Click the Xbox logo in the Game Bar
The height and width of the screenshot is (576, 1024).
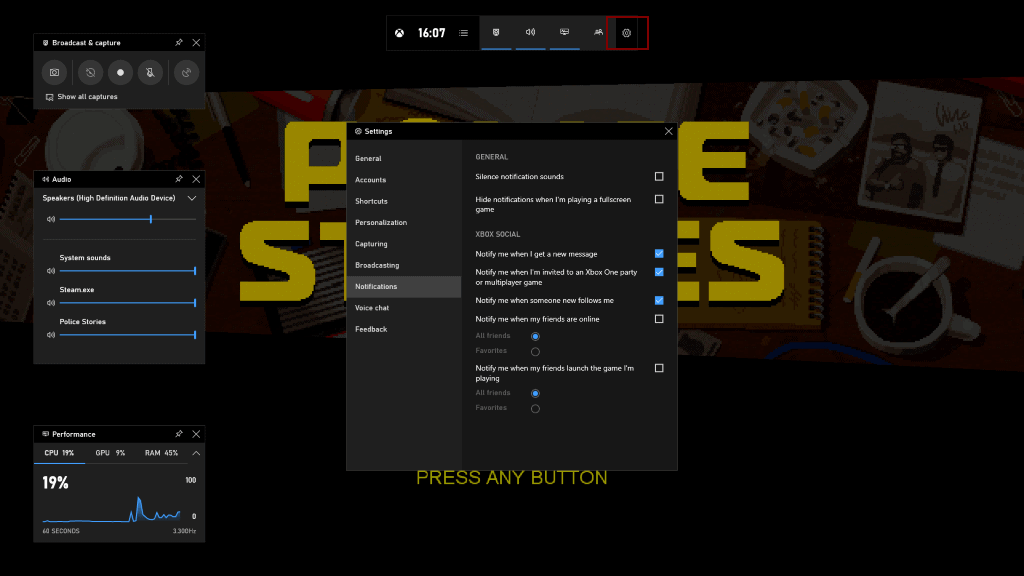(x=400, y=32)
